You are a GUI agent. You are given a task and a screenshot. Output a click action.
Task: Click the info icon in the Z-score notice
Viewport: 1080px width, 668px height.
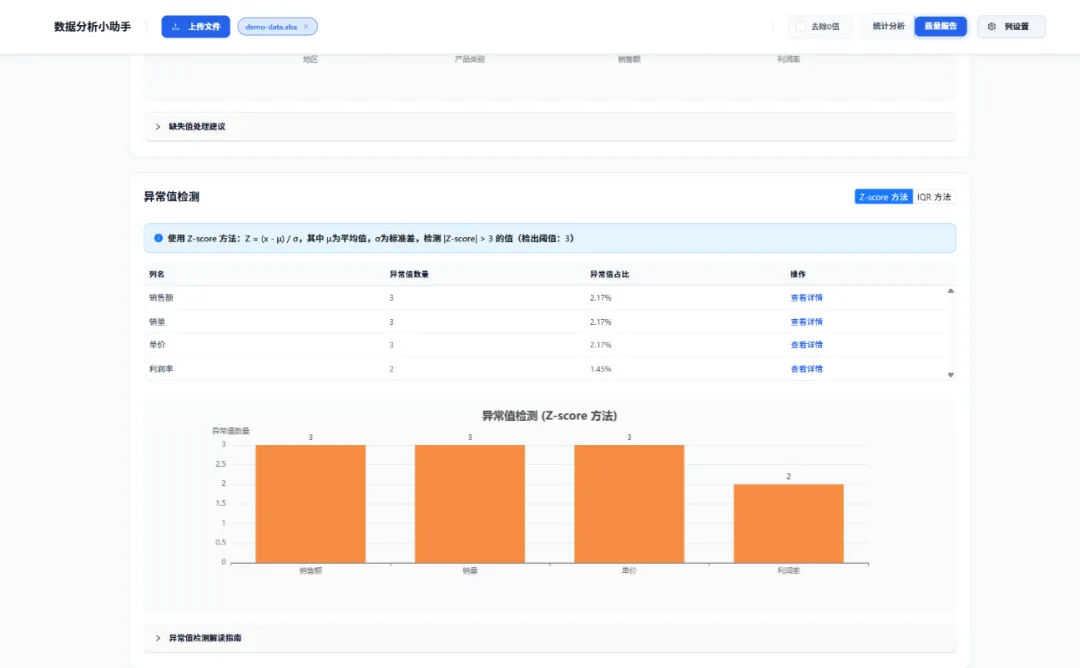click(158, 238)
